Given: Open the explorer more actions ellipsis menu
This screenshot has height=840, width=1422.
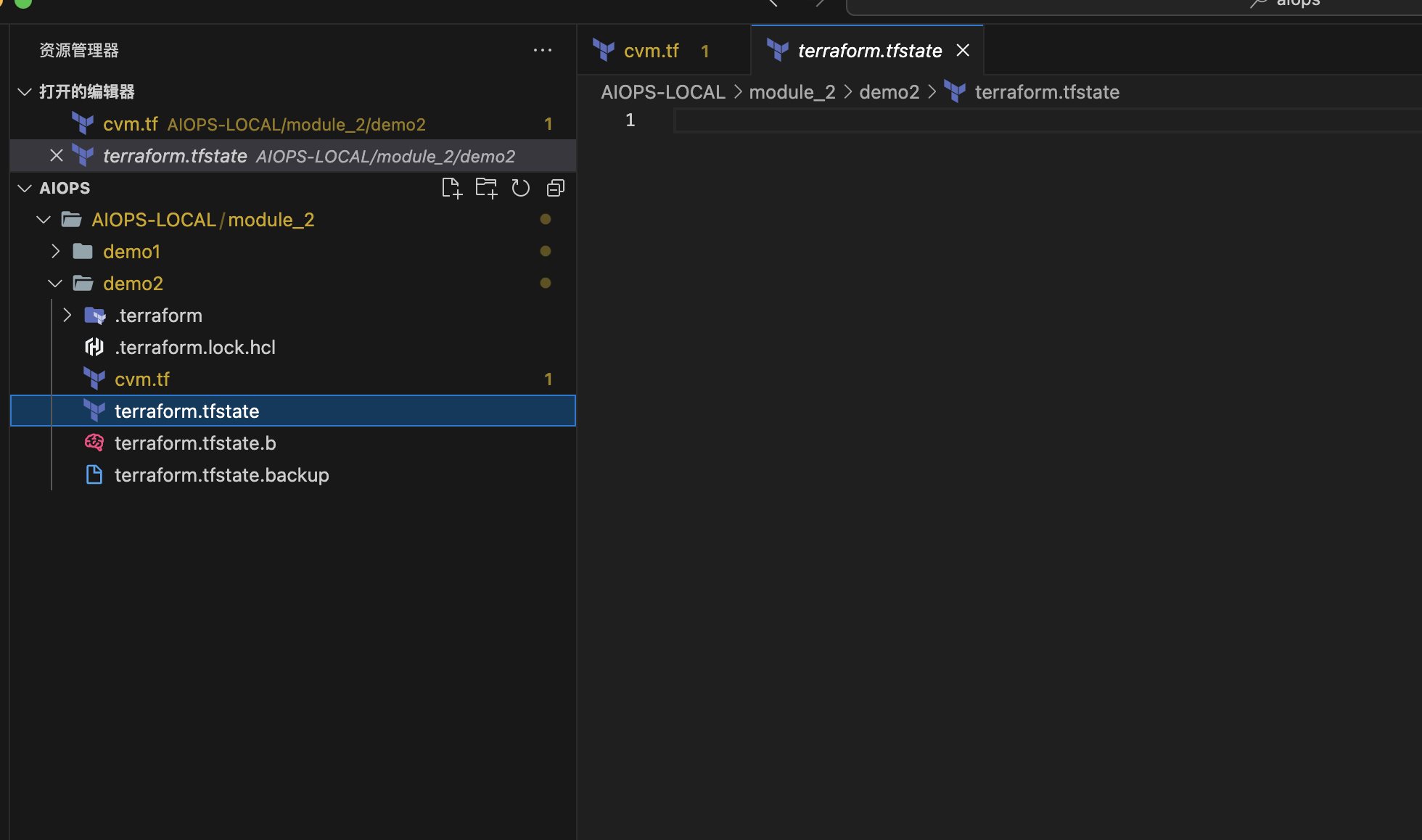Looking at the screenshot, I should [x=543, y=50].
